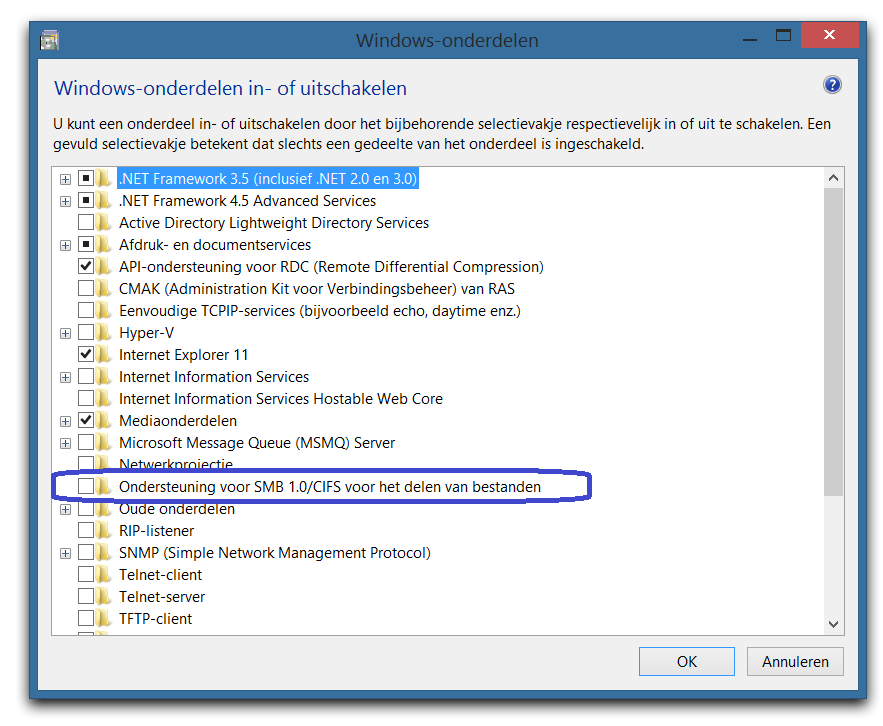Image resolution: width=883 pixels, height=726 pixels.
Task: Close the Windows-onderdelen dialog
Action: pyautogui.click(x=830, y=35)
